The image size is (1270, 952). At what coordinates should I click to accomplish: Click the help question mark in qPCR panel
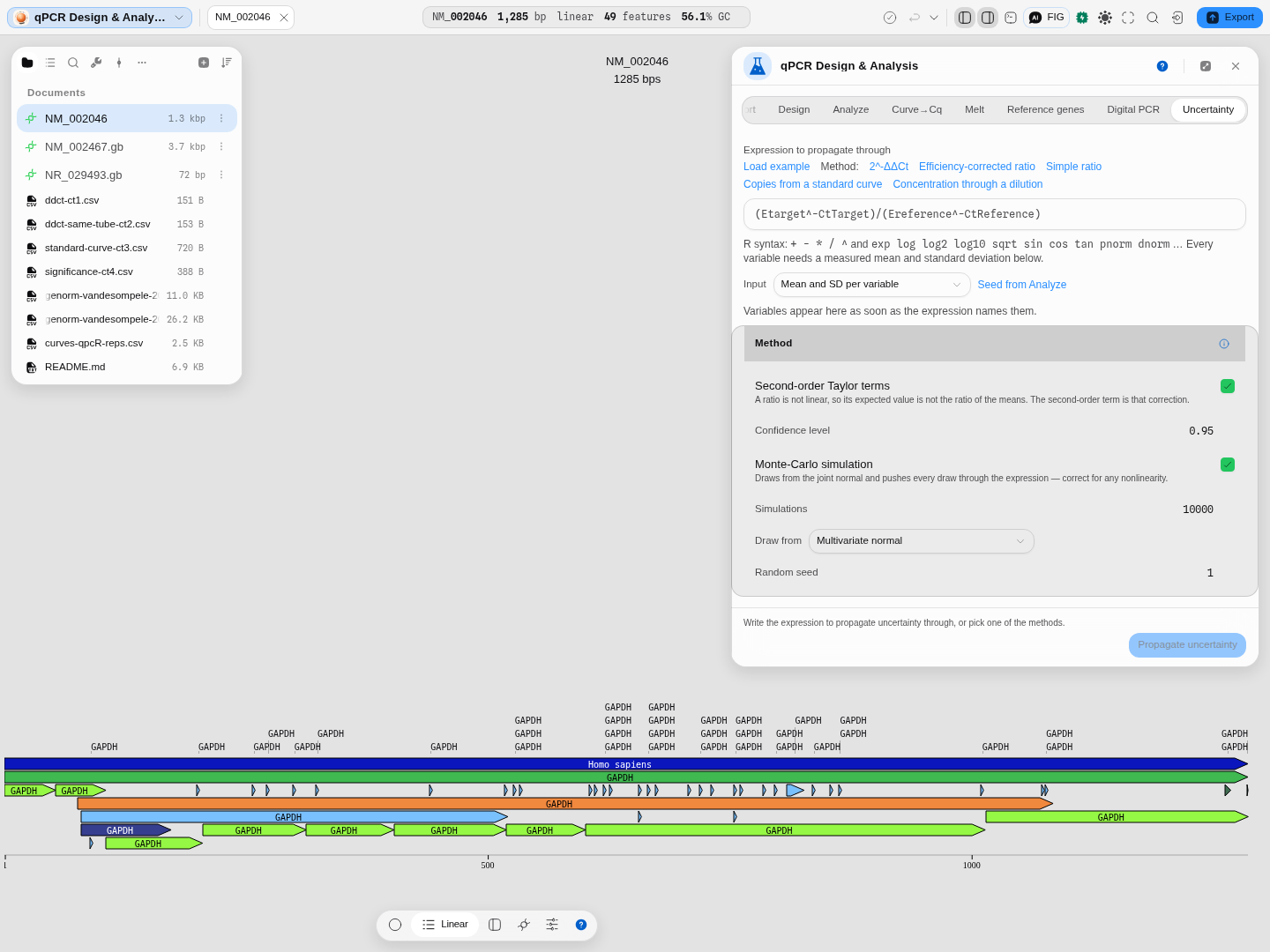coord(1162,66)
